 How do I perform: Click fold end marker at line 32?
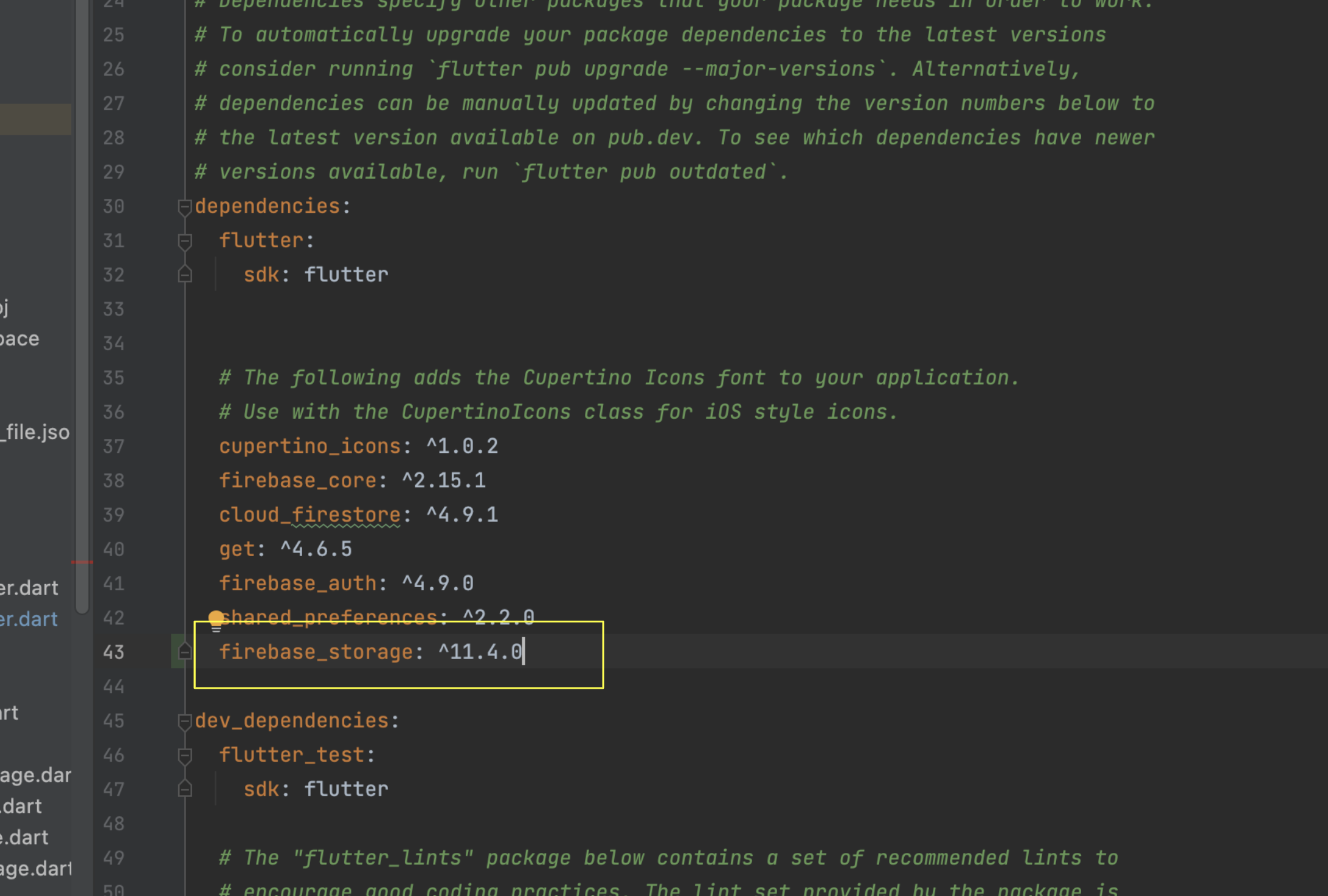tap(185, 275)
